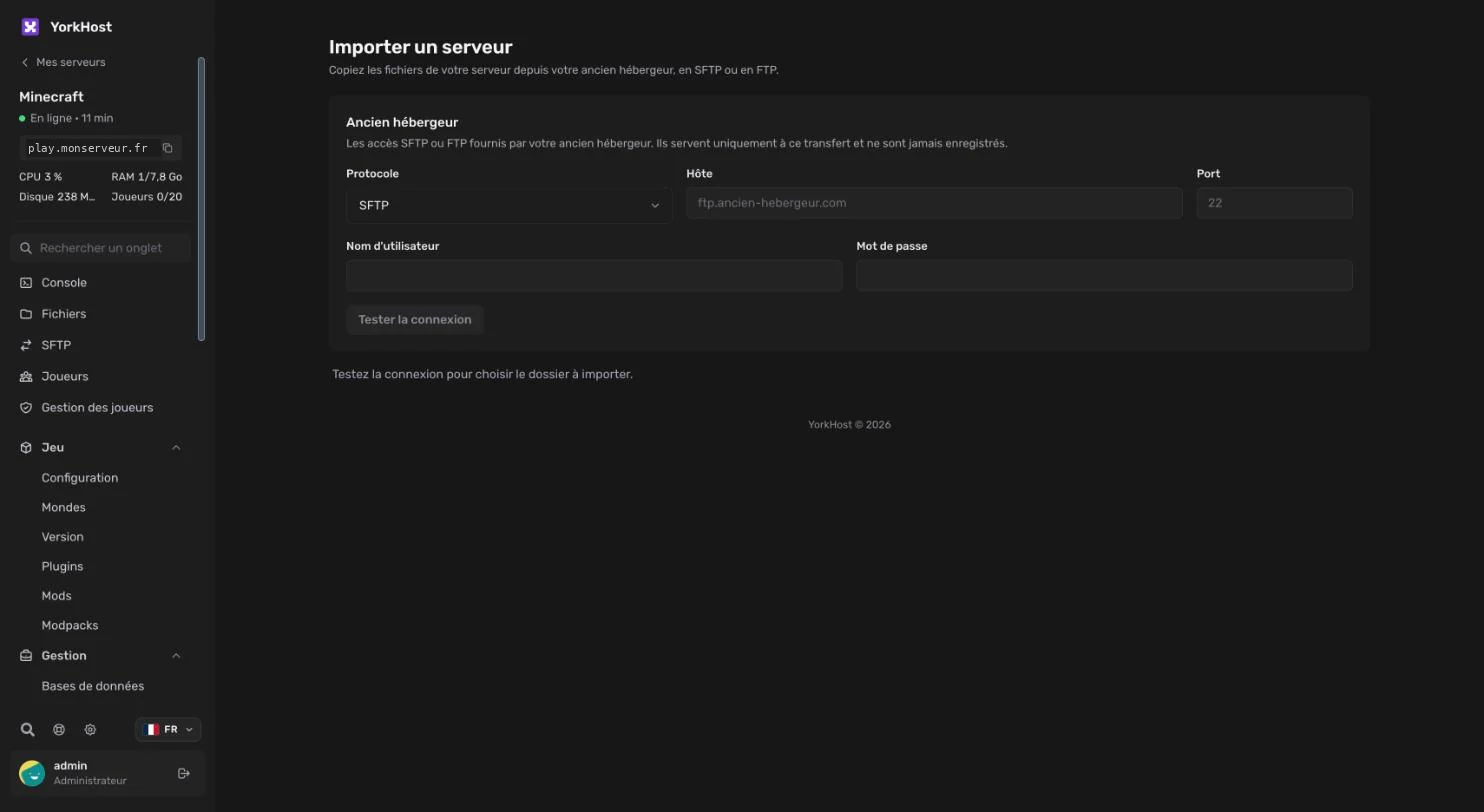Screen dimensions: 1484x812
Task: Open the Console tab
Action: [100, 283]
